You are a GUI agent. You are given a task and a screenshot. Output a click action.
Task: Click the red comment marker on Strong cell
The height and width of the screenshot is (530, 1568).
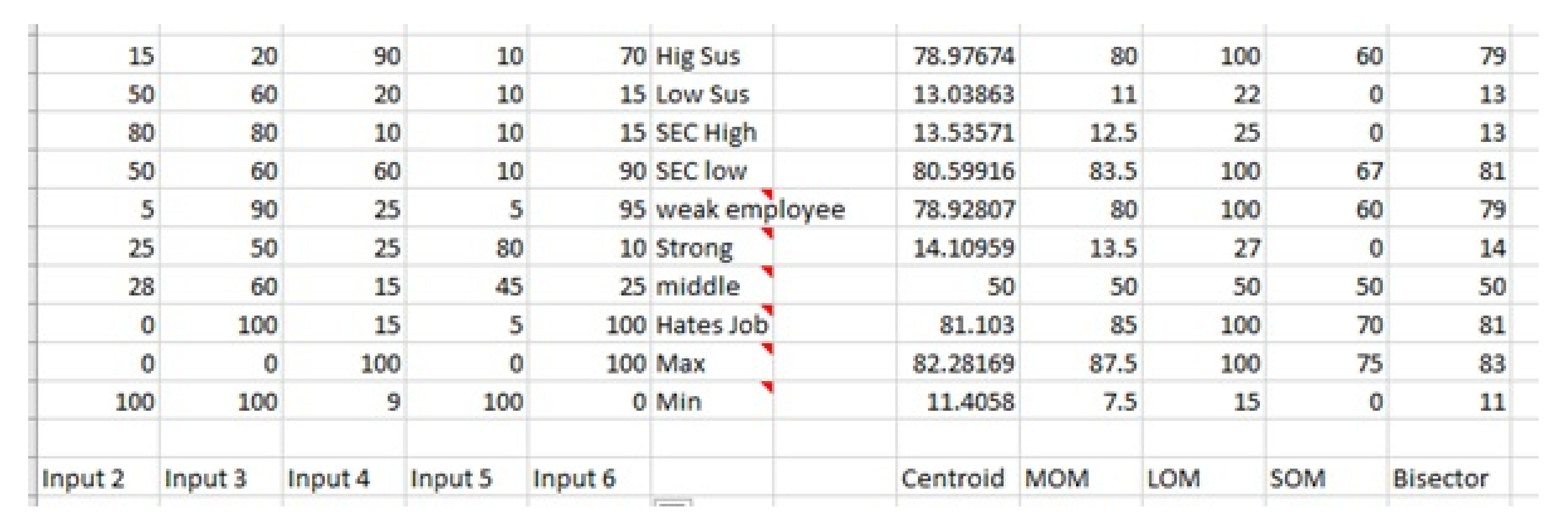coord(768,233)
